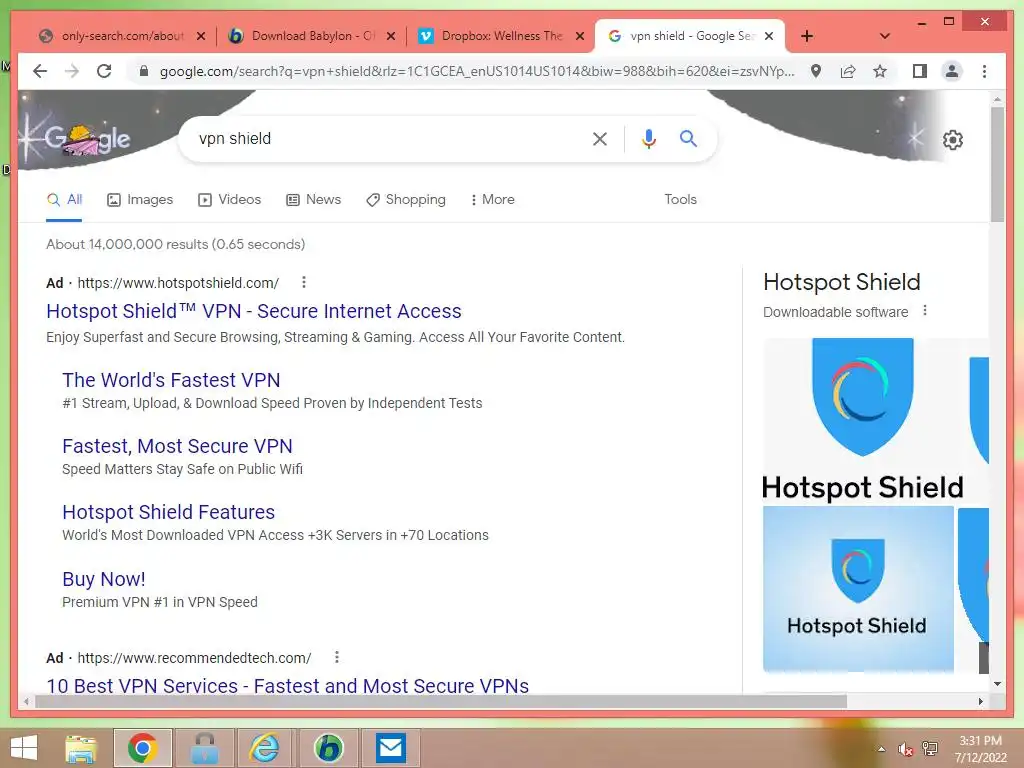1024x768 pixels.
Task: Click the muted volume tray icon
Action: (x=905, y=749)
